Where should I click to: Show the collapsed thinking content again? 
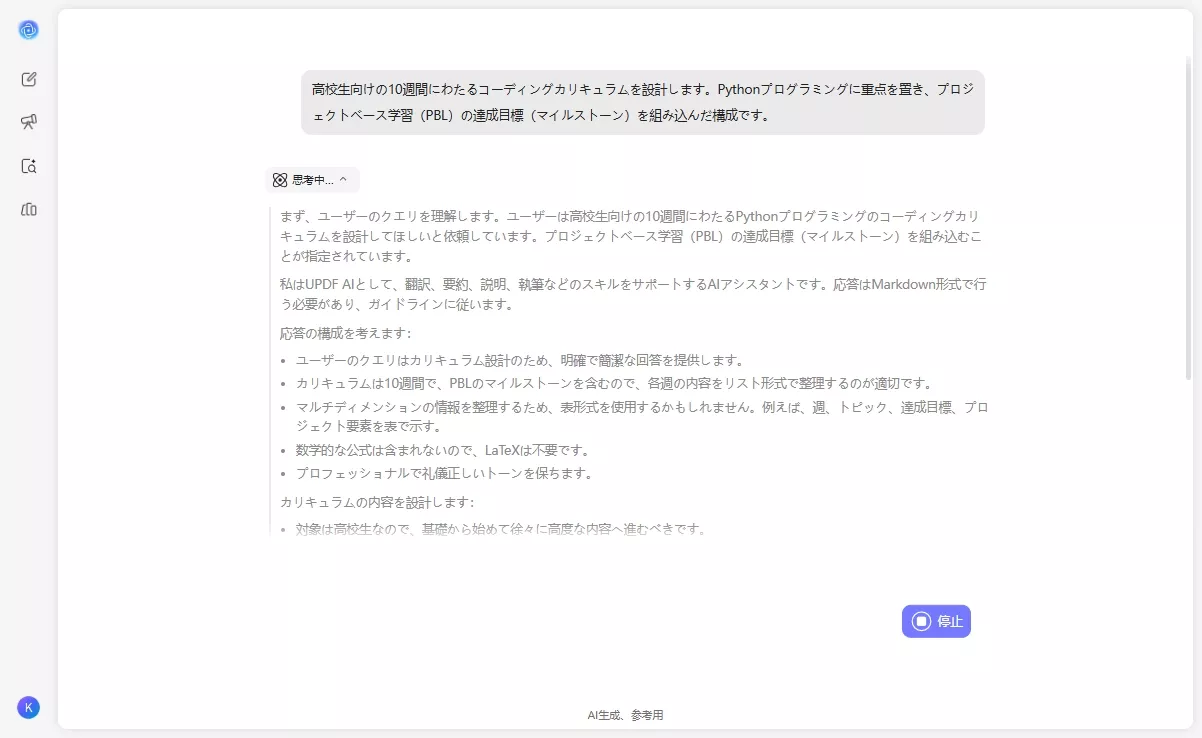[x=312, y=179]
